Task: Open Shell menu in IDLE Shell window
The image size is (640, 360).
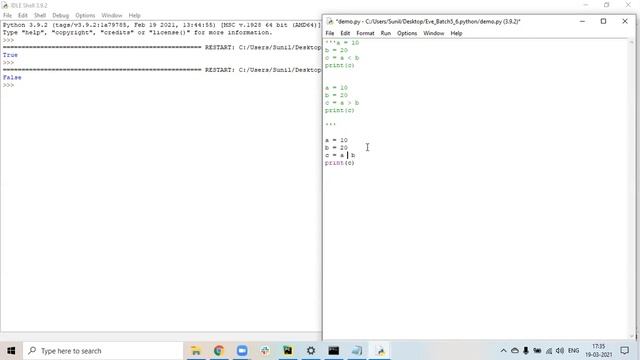Action: (x=40, y=16)
